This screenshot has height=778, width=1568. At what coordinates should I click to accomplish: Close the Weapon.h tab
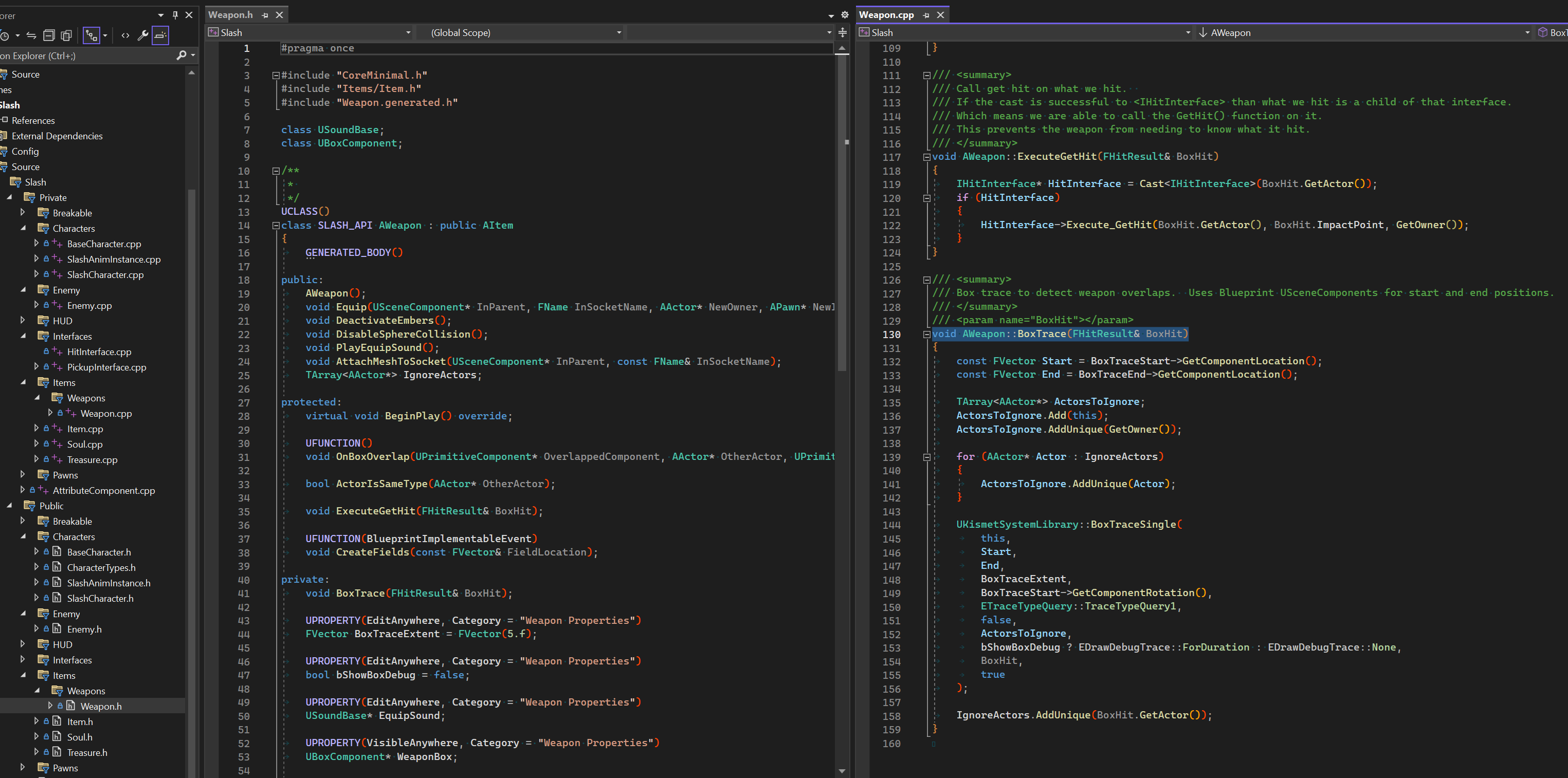click(279, 15)
